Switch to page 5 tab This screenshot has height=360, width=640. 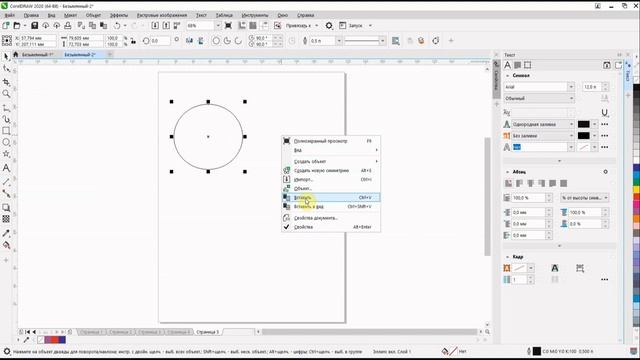[x=207, y=332]
